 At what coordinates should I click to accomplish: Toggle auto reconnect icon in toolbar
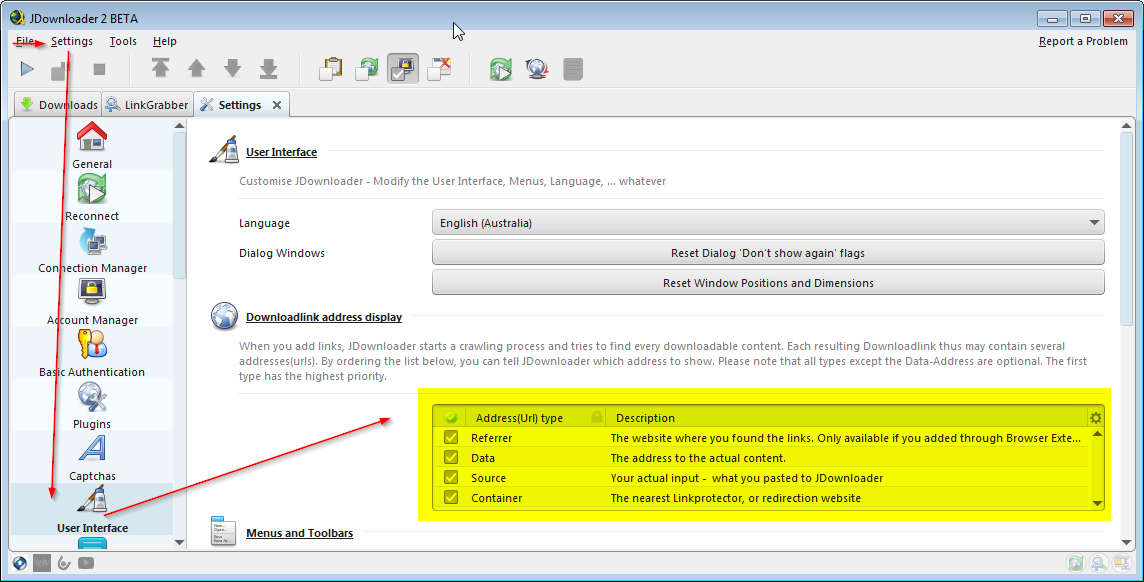(367, 69)
